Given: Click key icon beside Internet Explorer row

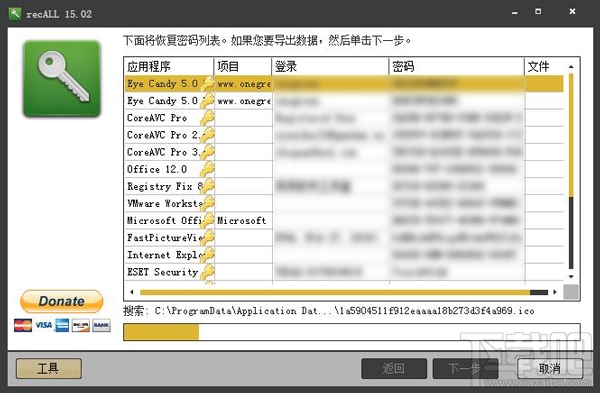Looking at the screenshot, I should (x=208, y=255).
